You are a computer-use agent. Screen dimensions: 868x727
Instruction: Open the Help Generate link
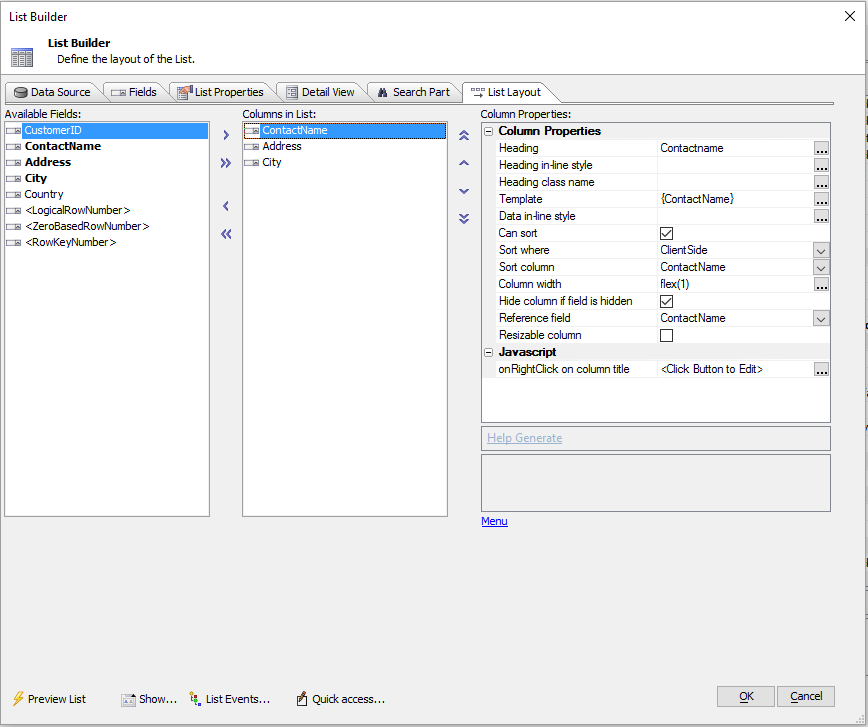(524, 438)
